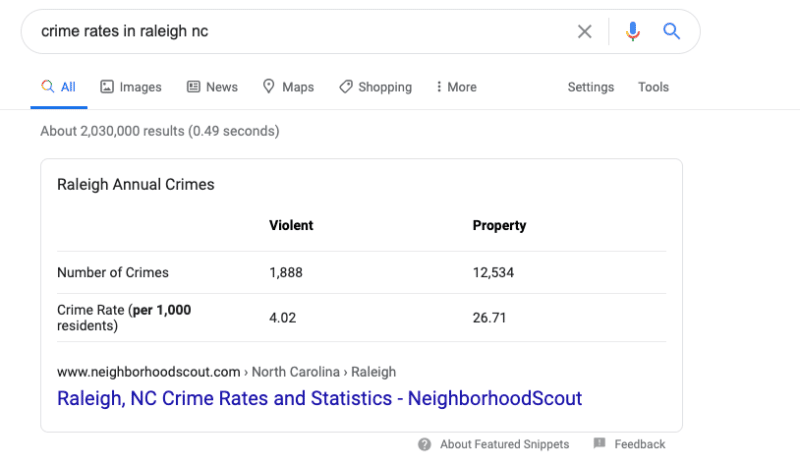Click the Shopping tab tag icon
The height and width of the screenshot is (466, 800).
[346, 87]
